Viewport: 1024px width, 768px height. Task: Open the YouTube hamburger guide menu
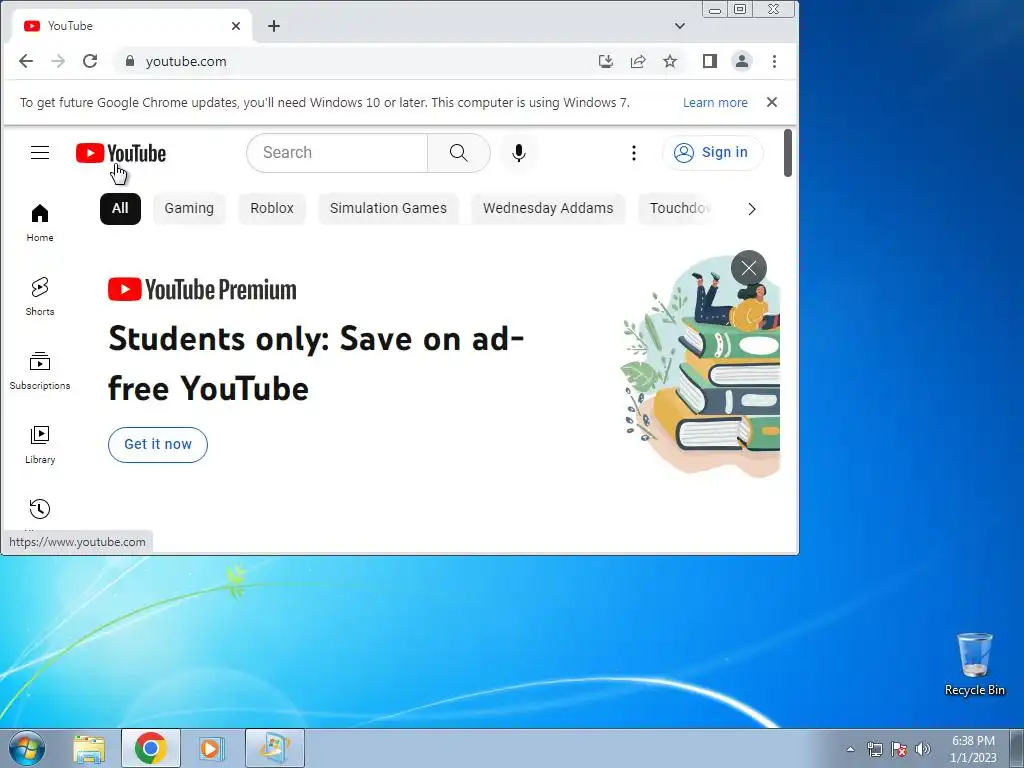[40, 153]
